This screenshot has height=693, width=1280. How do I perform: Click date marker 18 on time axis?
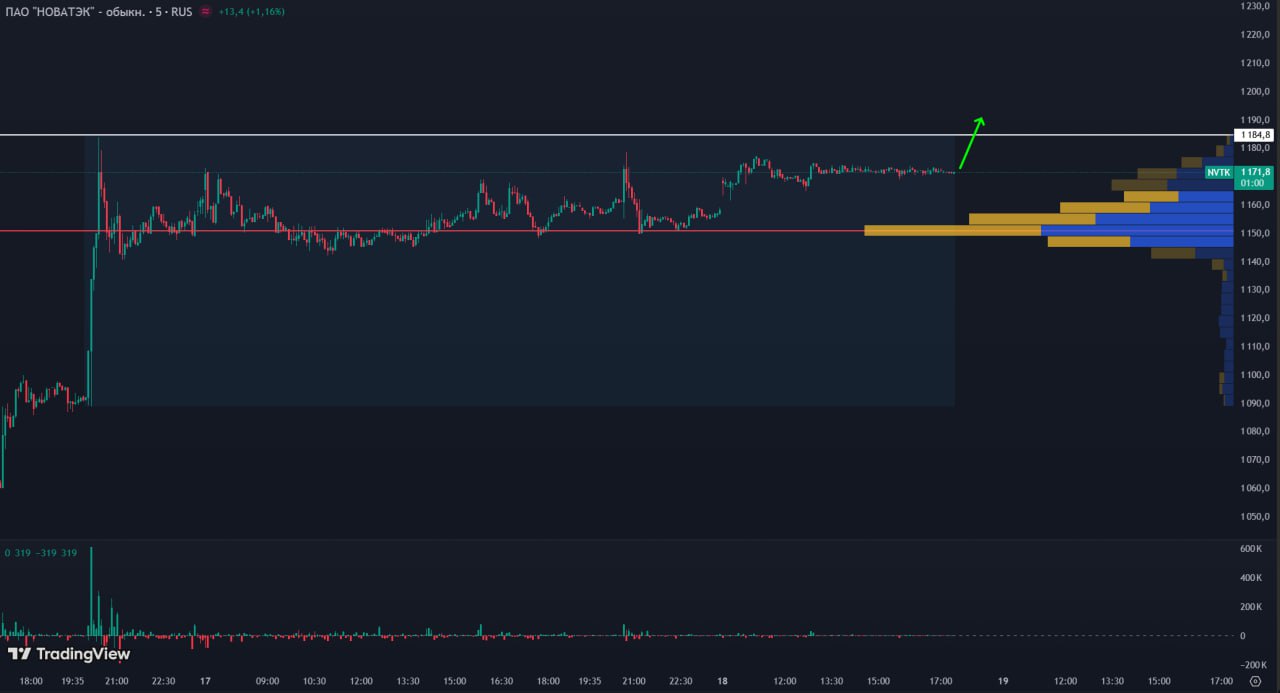click(722, 681)
